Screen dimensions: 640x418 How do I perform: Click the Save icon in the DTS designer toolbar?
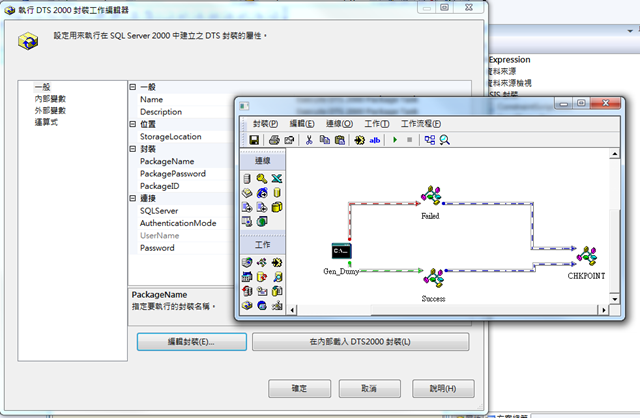point(254,140)
